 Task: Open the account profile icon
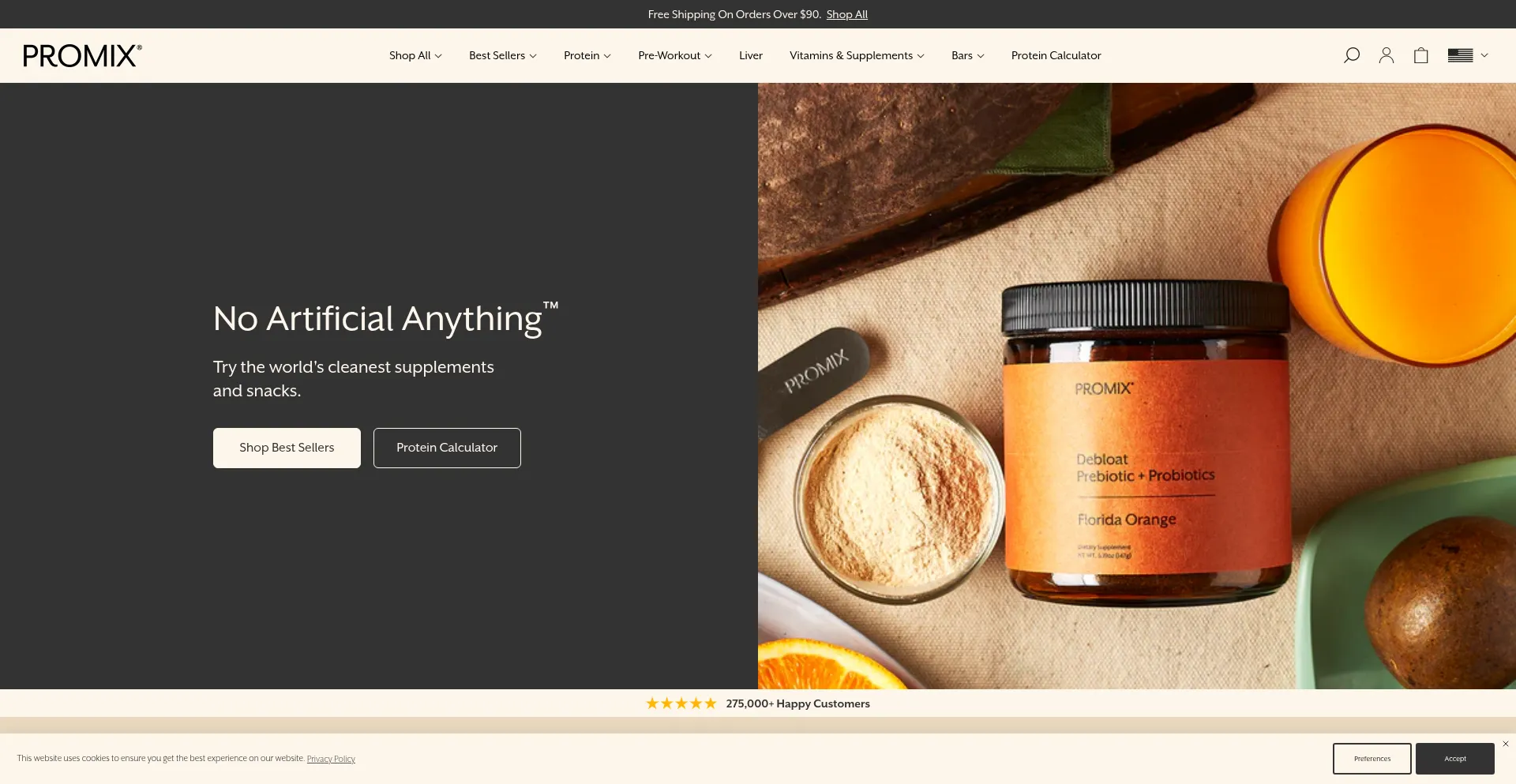click(x=1387, y=55)
